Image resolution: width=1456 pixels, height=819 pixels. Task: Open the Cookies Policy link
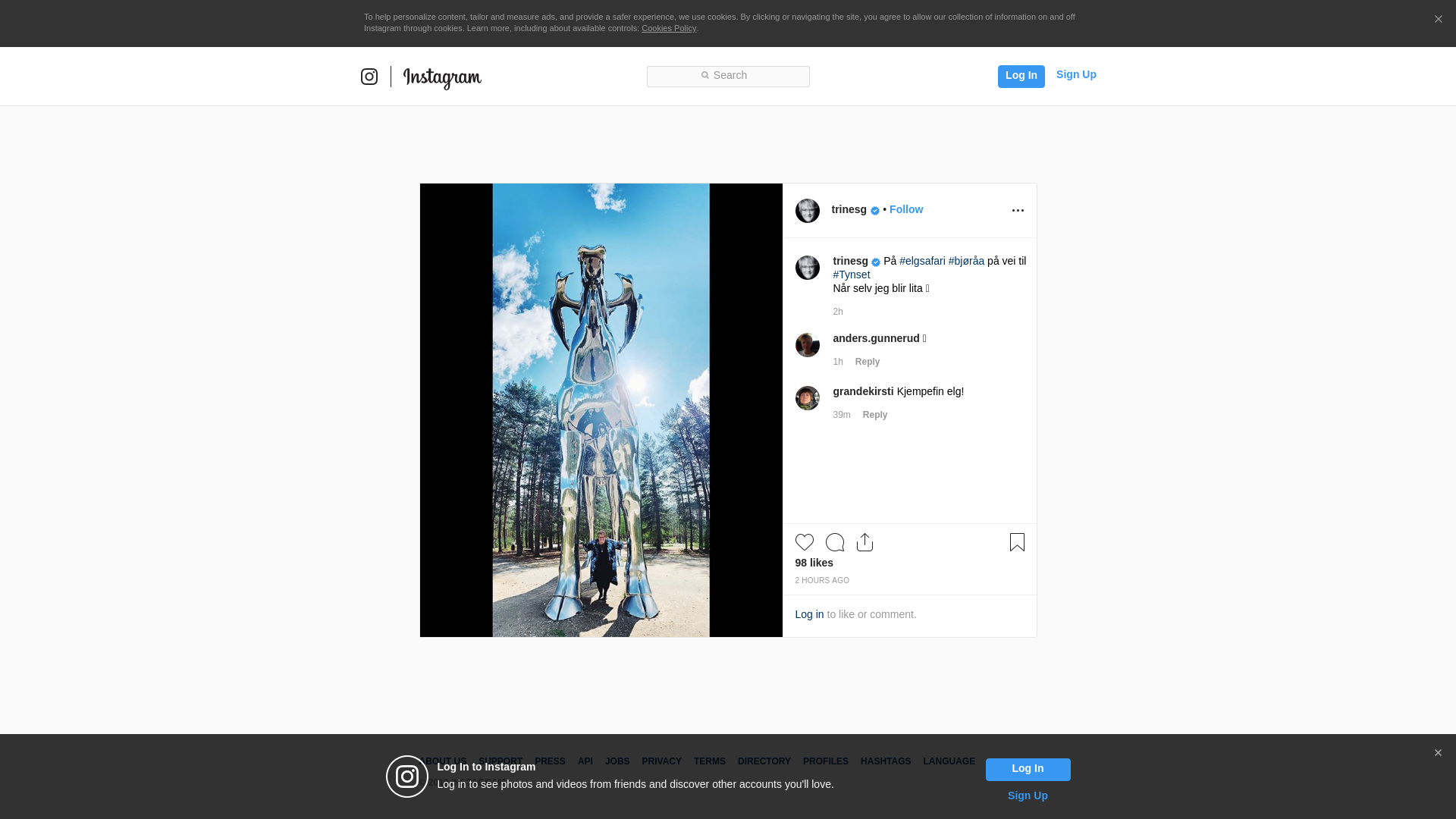coord(668,28)
